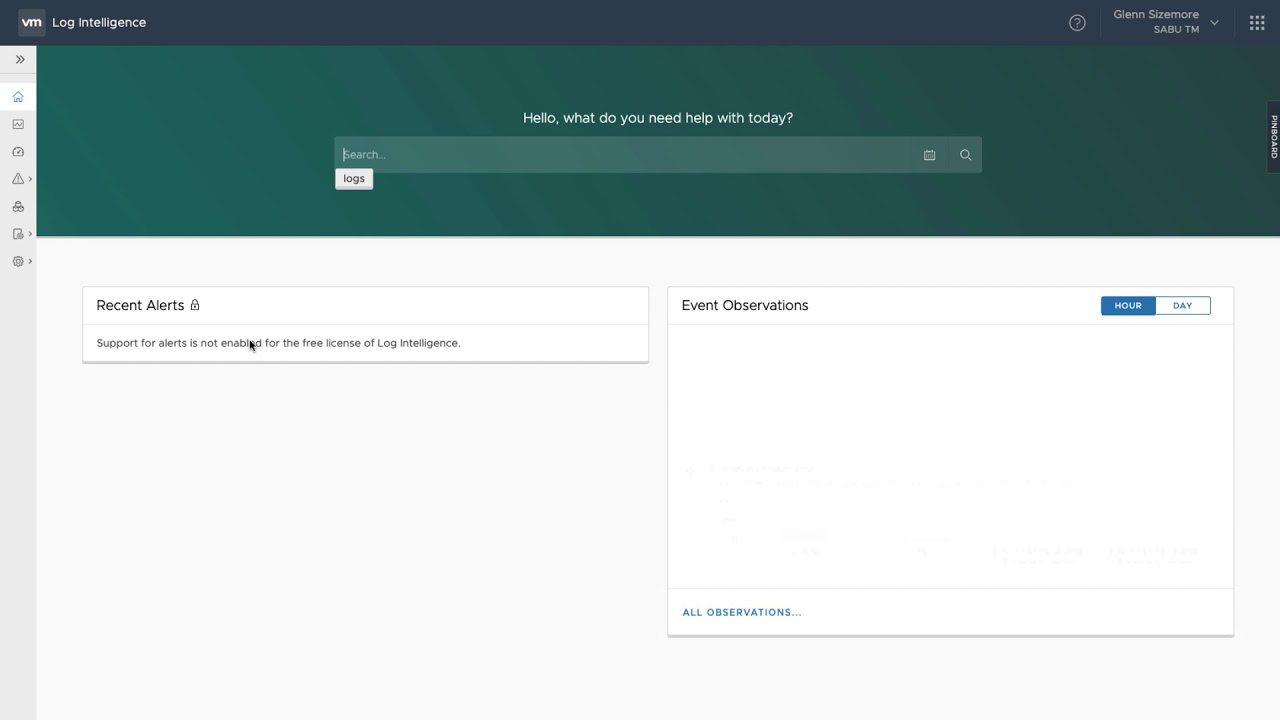
Task: Expand the alerts submenu chevron
Action: [x=30, y=179]
